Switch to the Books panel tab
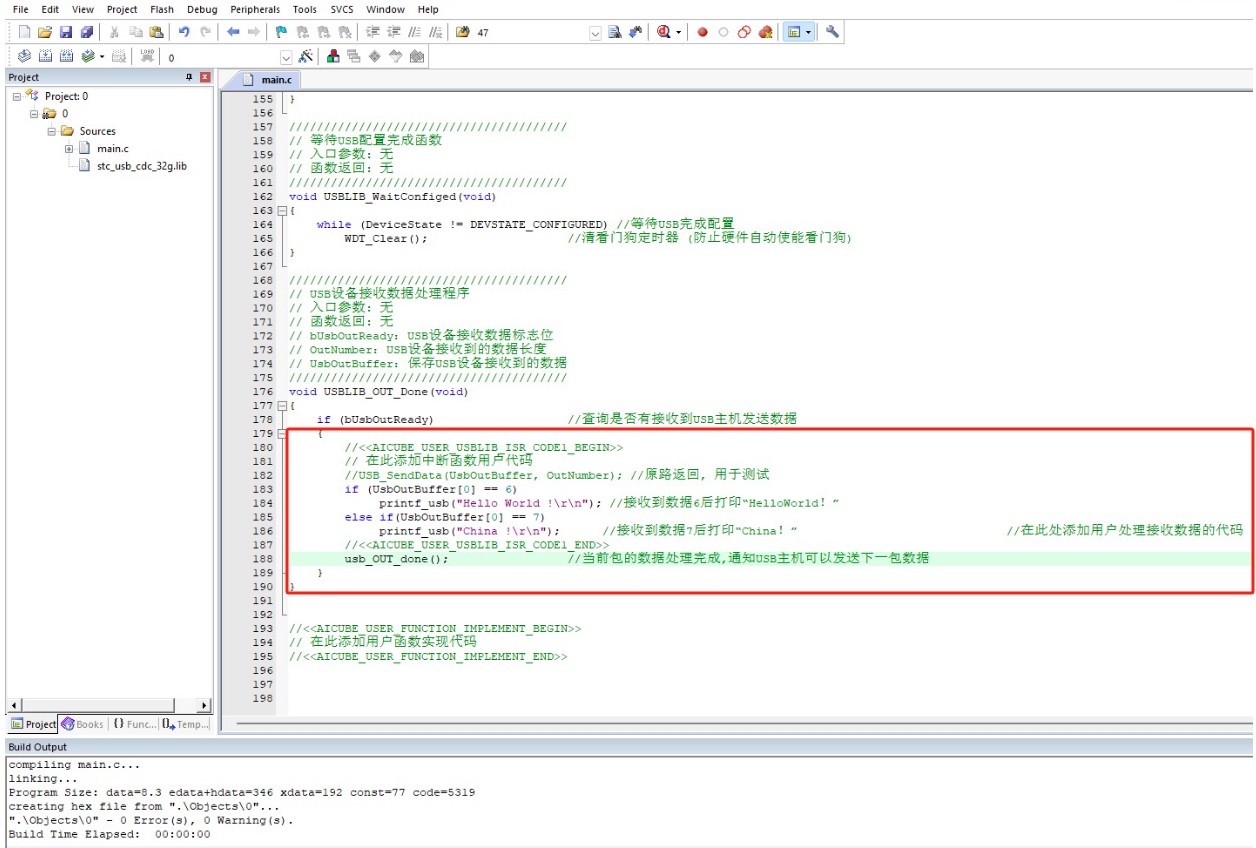Image resolution: width=1256 pixels, height=848 pixels. [x=83, y=724]
